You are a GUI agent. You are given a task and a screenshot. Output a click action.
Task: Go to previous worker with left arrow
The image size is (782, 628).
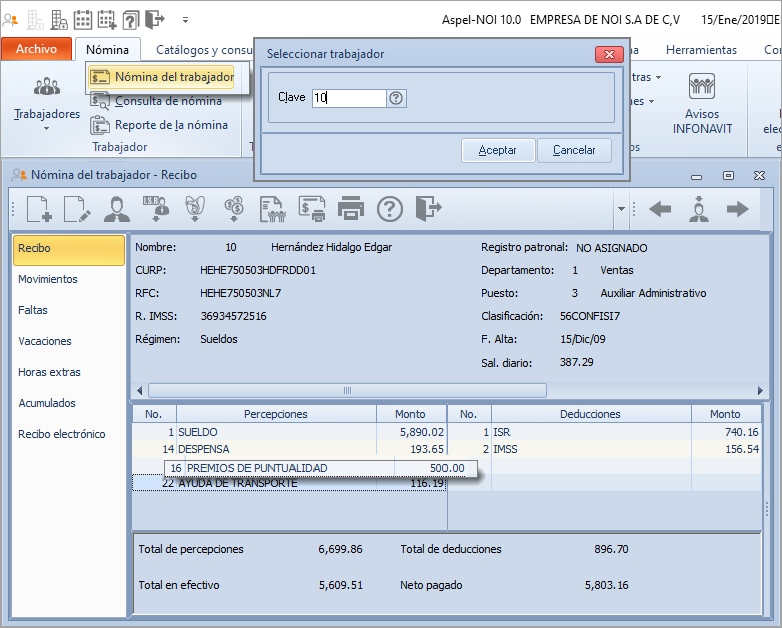pos(660,209)
